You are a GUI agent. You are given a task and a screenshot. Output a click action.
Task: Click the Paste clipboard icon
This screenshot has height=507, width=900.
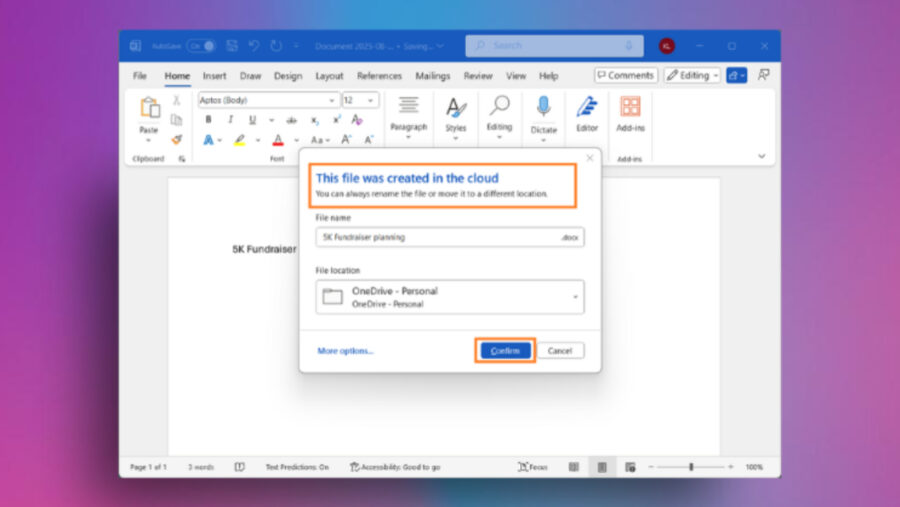point(149,108)
